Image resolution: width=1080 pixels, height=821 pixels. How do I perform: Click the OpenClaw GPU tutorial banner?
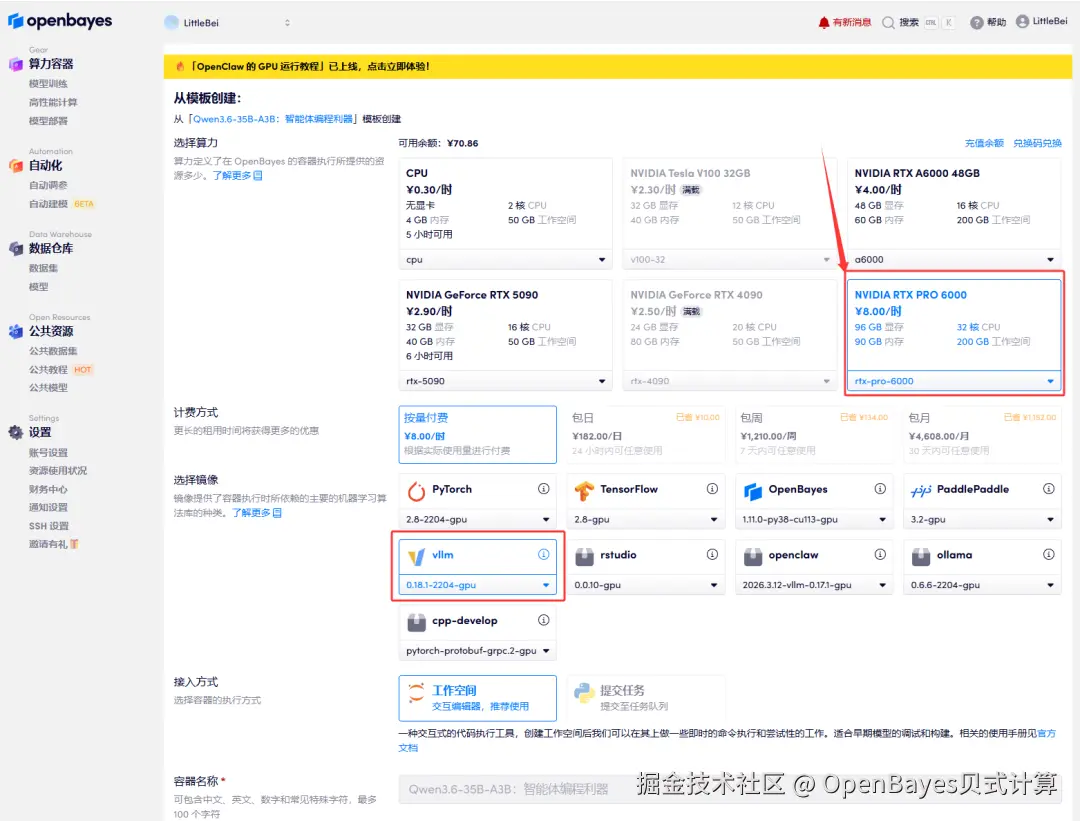coord(618,67)
